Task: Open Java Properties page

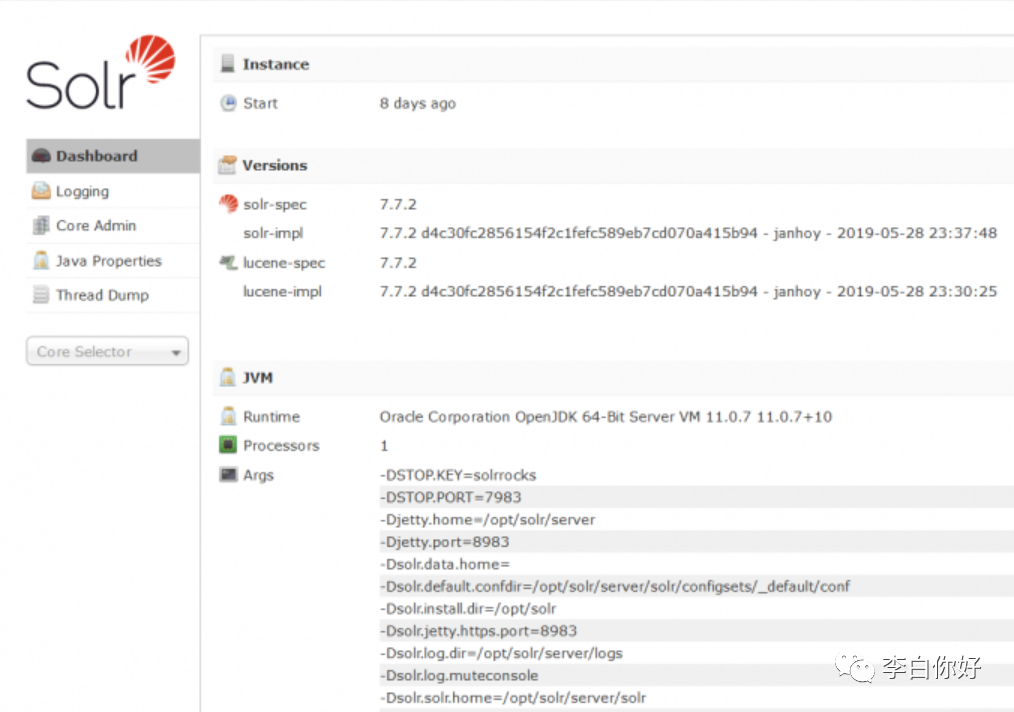Action: 113,261
